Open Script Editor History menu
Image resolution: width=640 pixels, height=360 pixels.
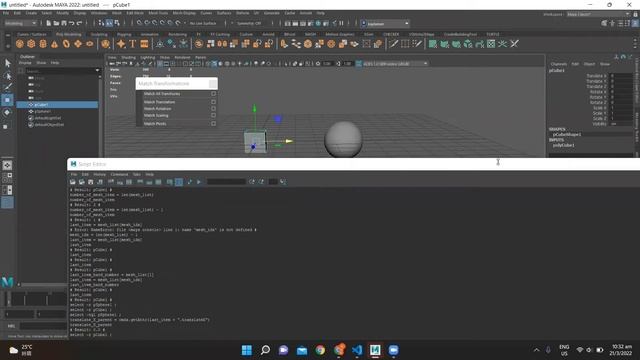pos(100,174)
